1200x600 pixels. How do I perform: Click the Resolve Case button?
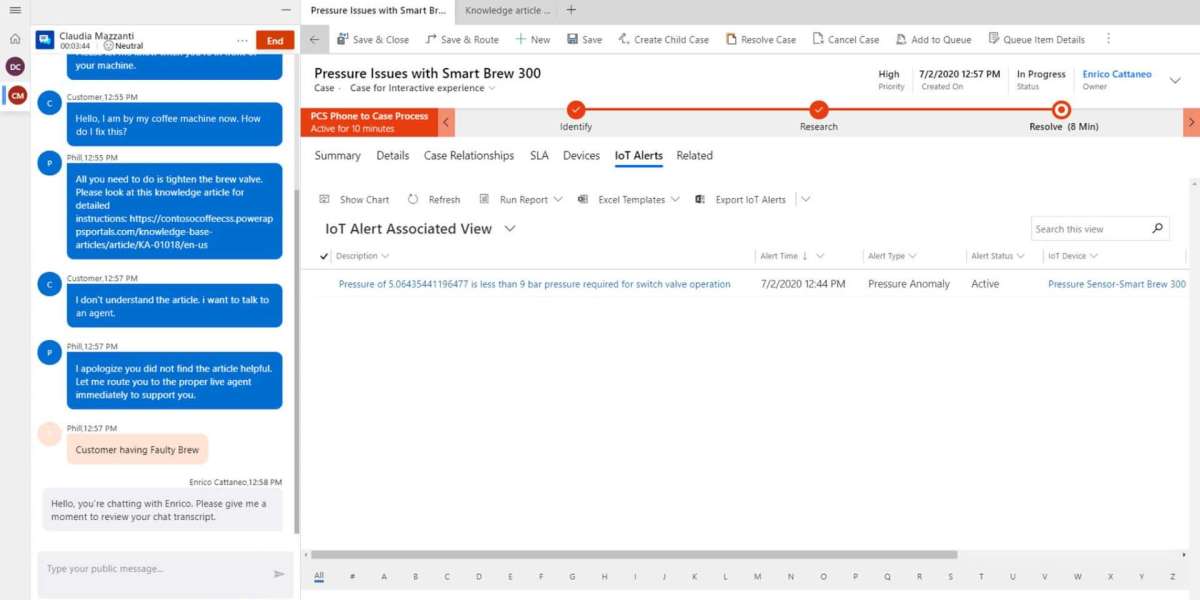pyautogui.click(x=760, y=39)
